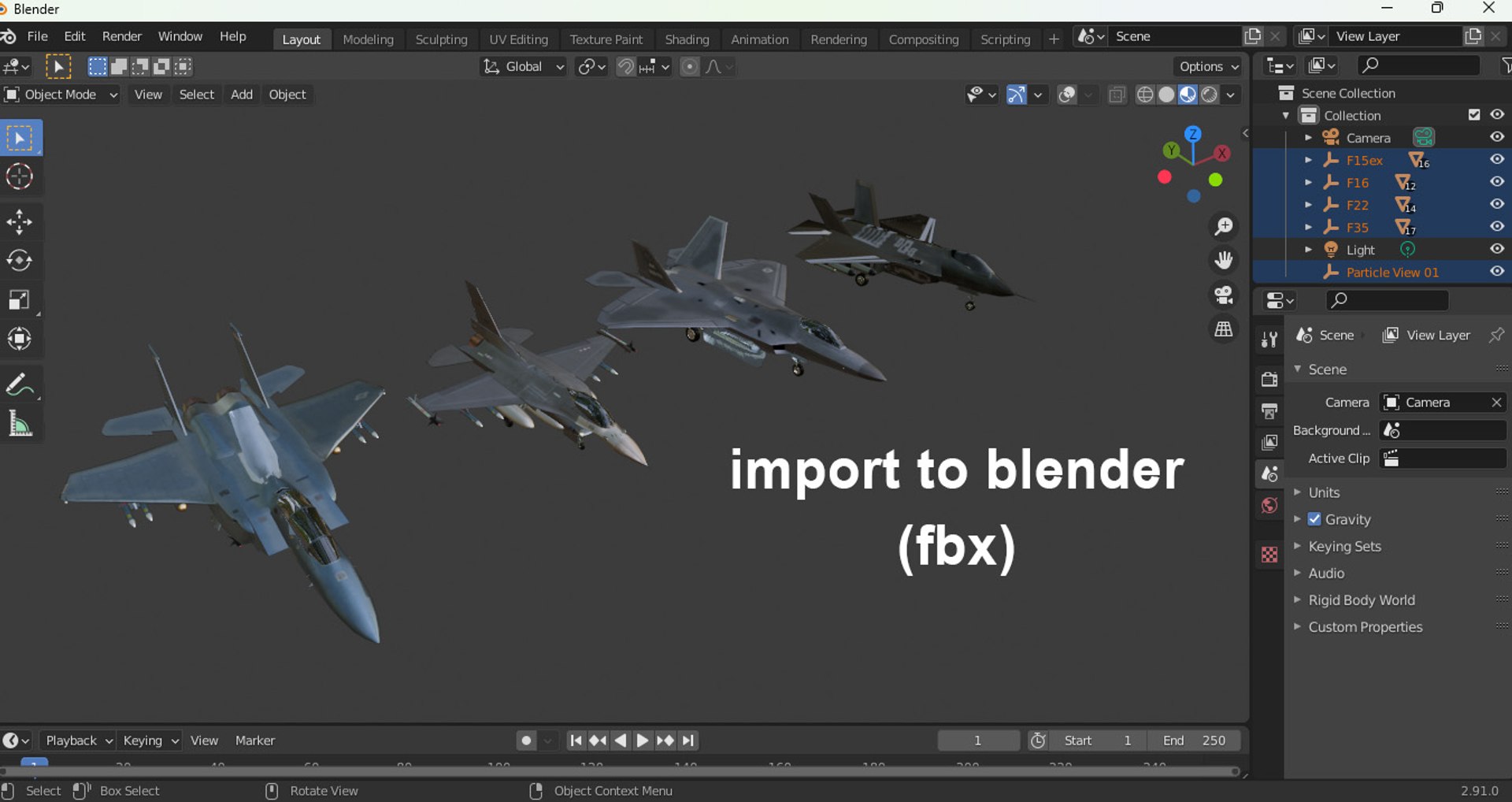Switch to the Modeling workspace tab
This screenshot has width=1512, height=802.
point(368,39)
